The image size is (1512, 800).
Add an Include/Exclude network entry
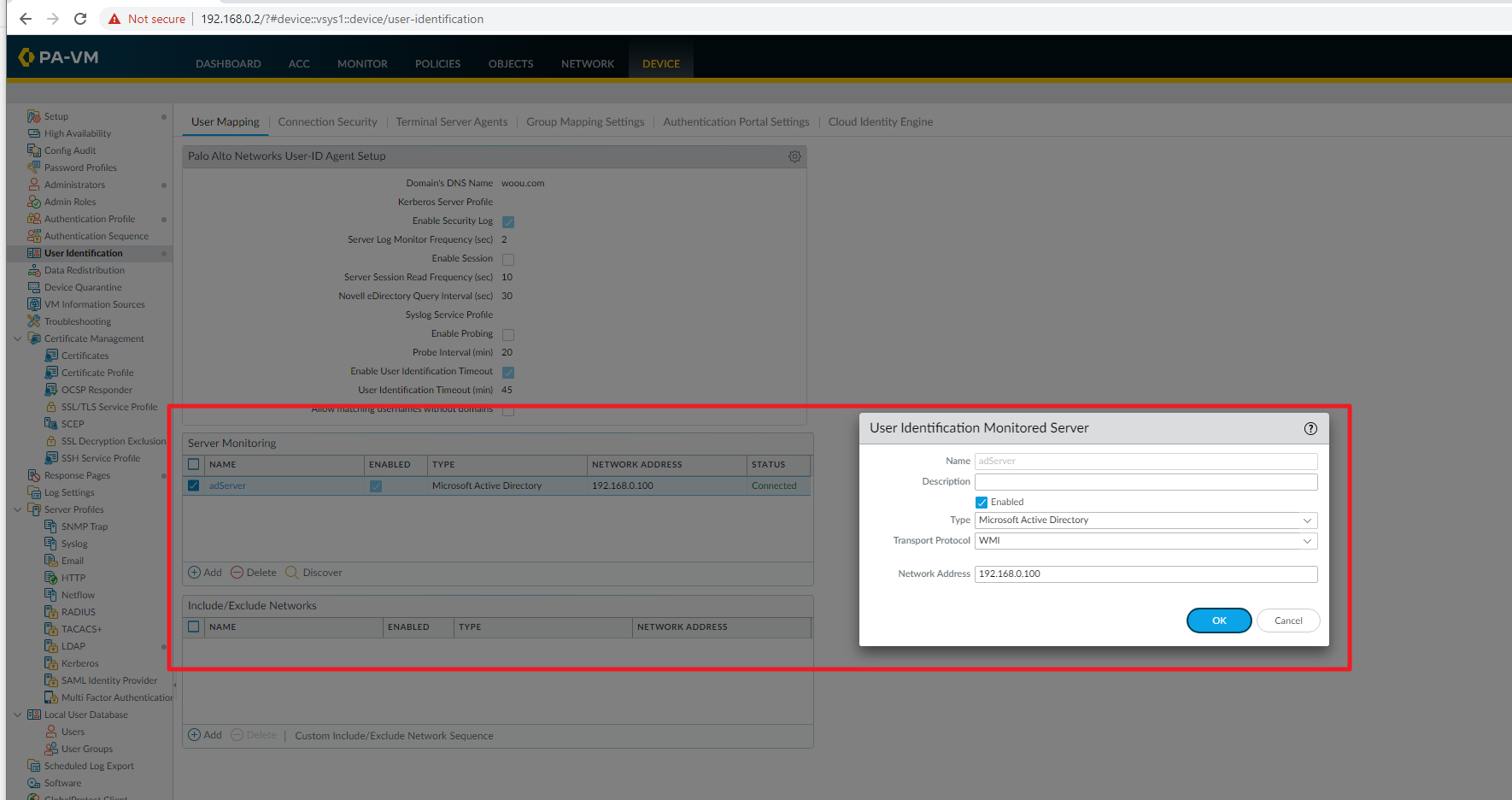pyautogui.click(x=205, y=735)
